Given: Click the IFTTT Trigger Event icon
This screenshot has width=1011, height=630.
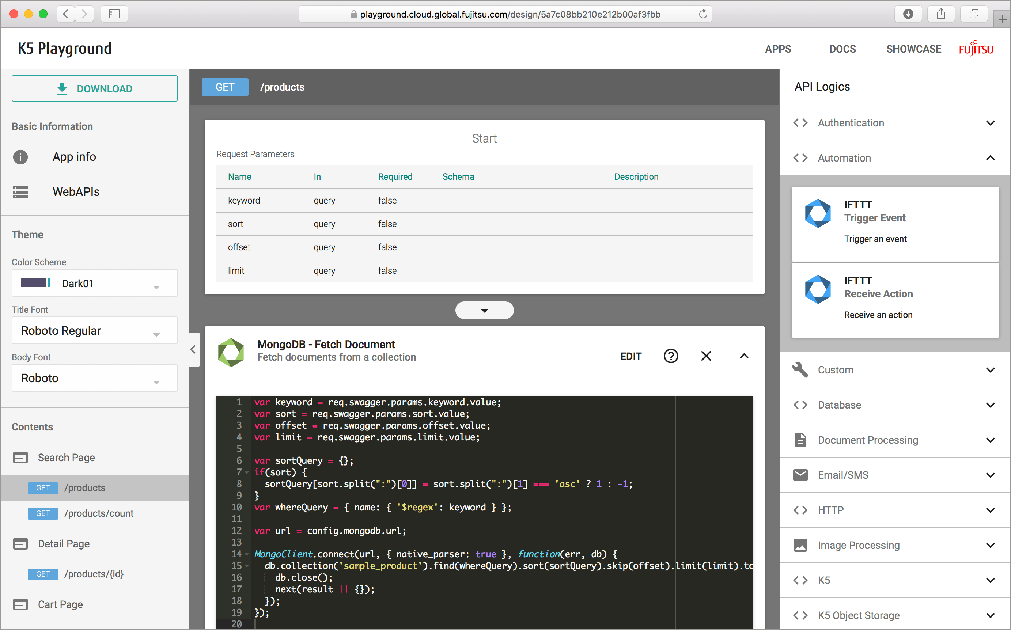Looking at the screenshot, I should click(x=818, y=213).
